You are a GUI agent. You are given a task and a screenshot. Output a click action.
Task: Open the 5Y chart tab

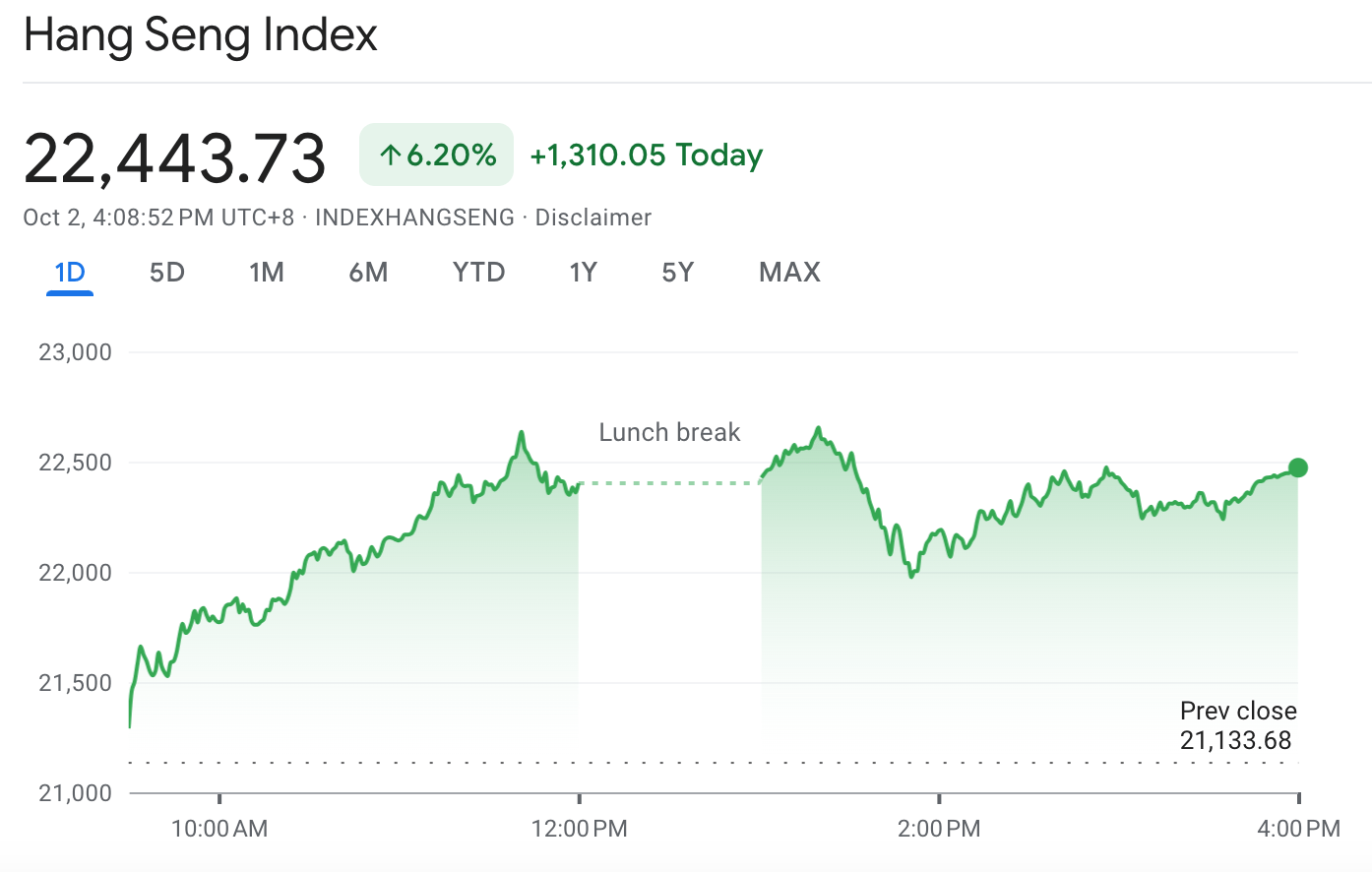(677, 273)
